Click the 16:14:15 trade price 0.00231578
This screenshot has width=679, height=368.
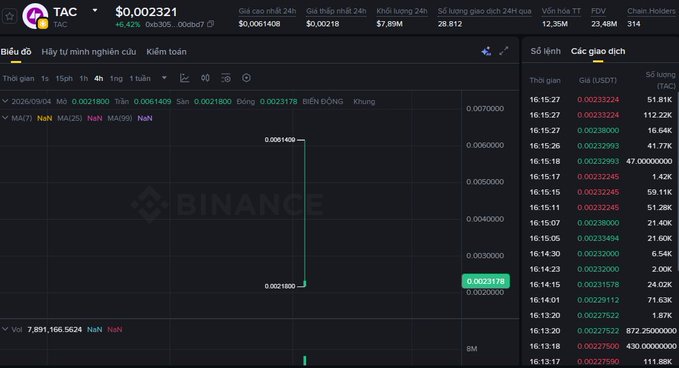598,284
